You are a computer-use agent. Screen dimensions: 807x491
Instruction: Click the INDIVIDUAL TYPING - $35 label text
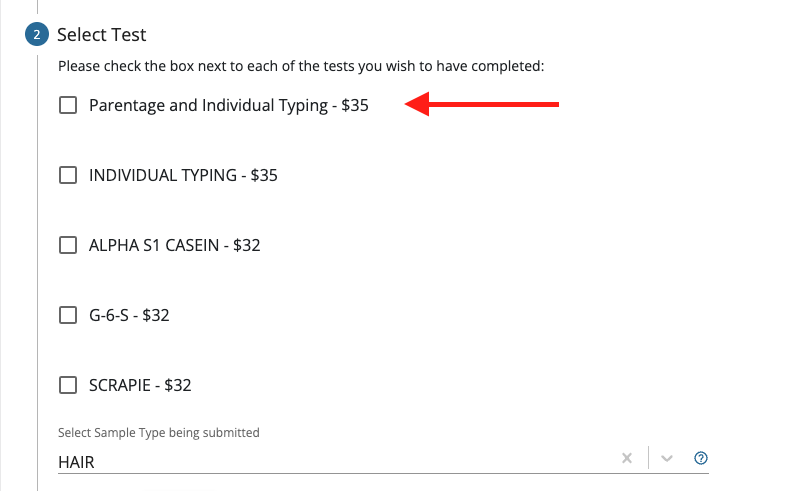[x=183, y=175]
